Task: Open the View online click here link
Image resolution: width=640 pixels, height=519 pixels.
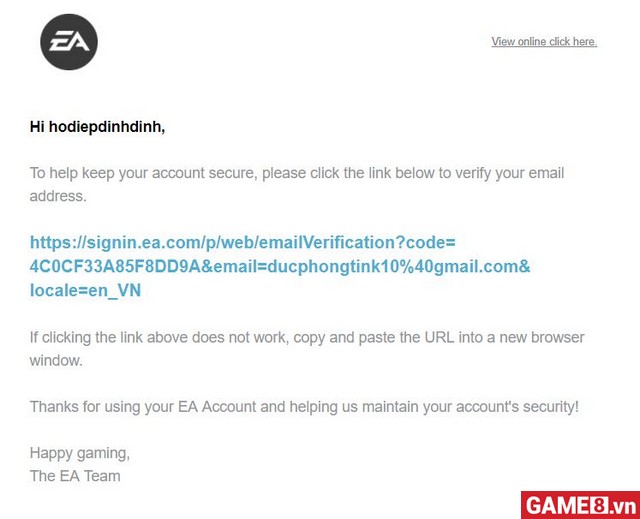Action: coord(544,41)
